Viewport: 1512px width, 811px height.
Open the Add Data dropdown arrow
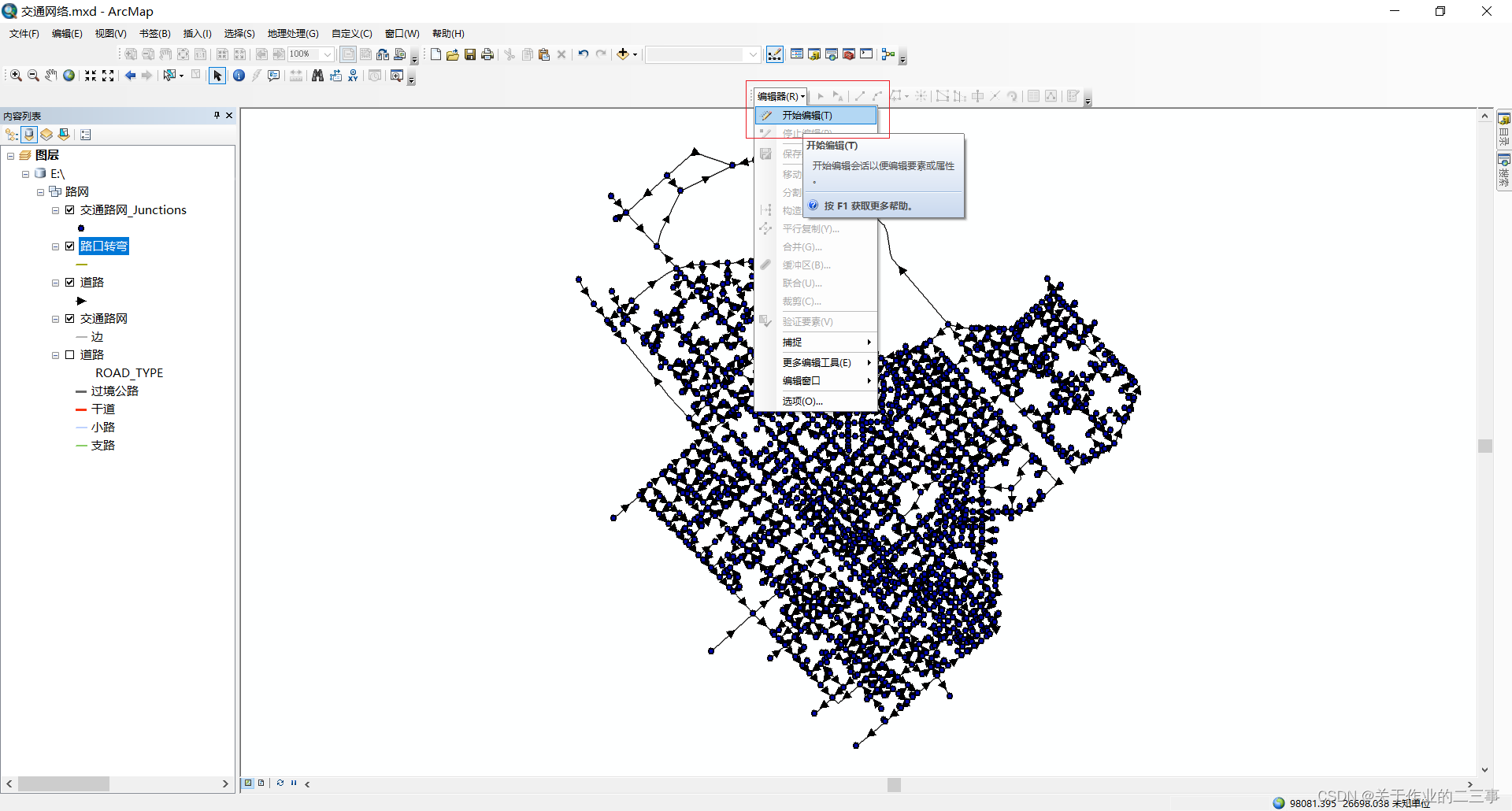pyautogui.click(x=635, y=54)
